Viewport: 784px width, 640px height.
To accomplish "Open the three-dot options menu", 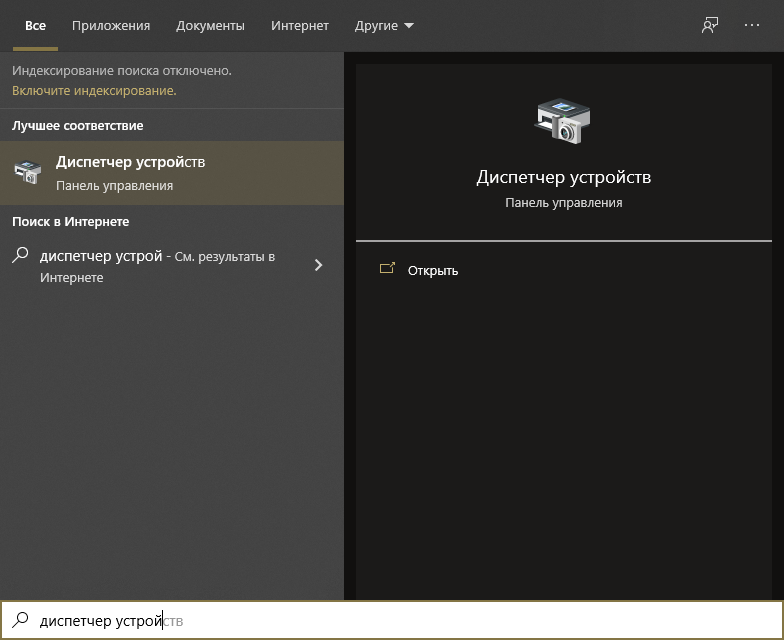I will point(752,25).
